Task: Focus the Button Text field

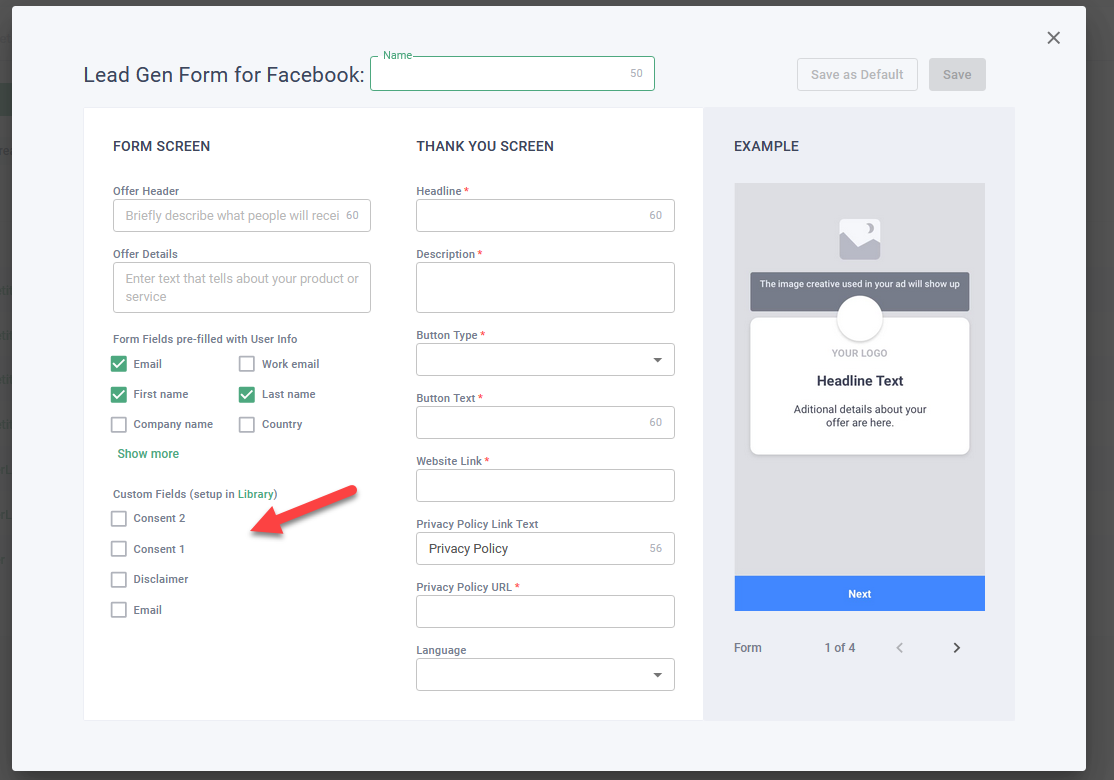Action: (x=545, y=423)
